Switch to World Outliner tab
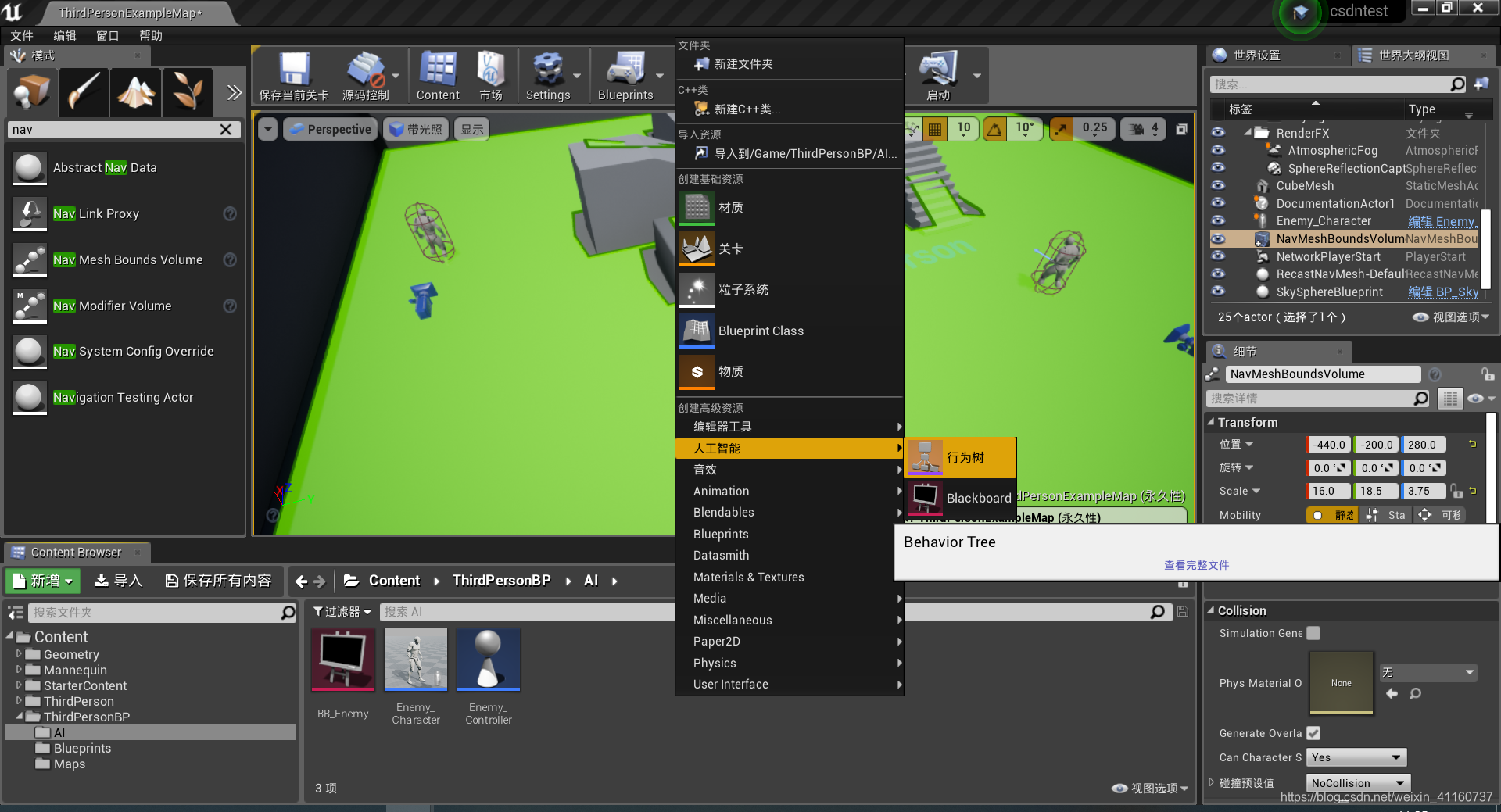Viewport: 1501px width, 812px height. click(x=1413, y=55)
